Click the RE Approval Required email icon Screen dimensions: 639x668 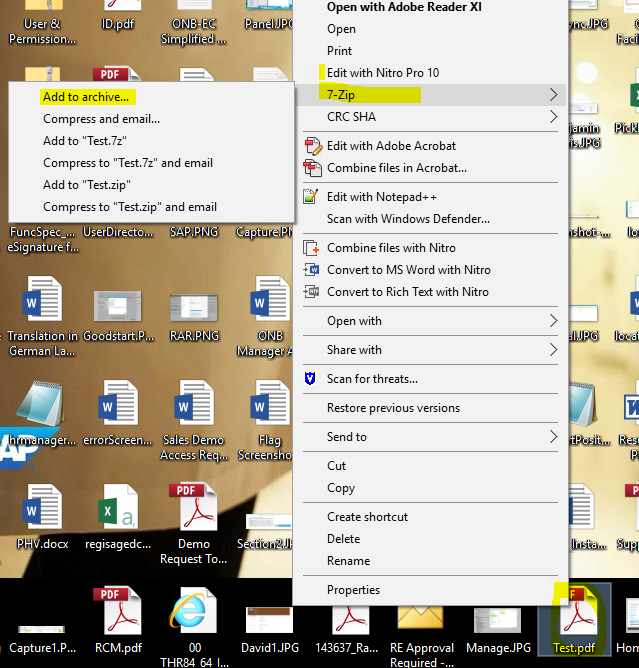click(x=420, y=618)
